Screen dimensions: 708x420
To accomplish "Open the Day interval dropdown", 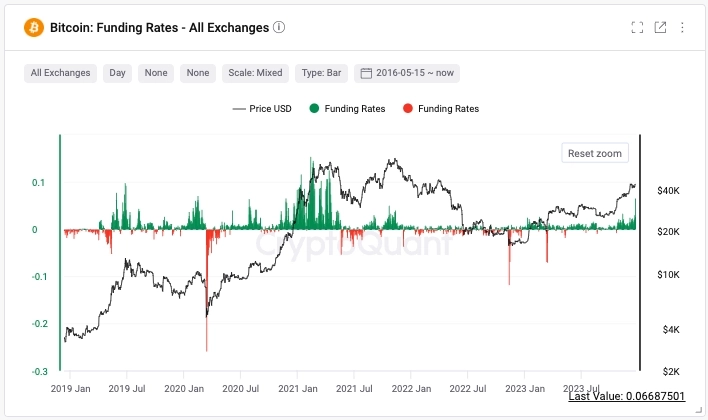I will click(x=118, y=73).
